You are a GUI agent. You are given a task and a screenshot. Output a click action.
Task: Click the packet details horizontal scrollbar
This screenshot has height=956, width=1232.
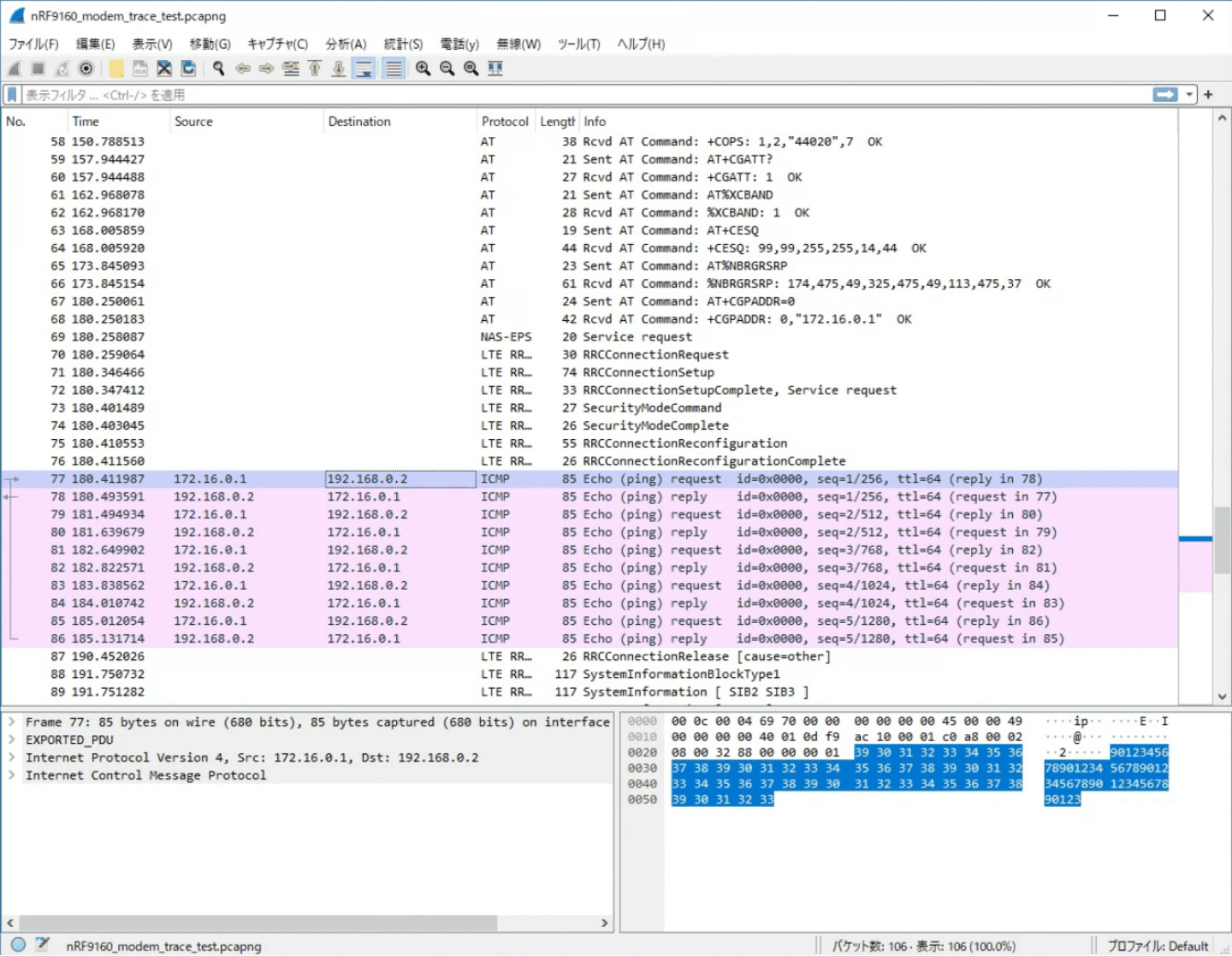pos(257,923)
